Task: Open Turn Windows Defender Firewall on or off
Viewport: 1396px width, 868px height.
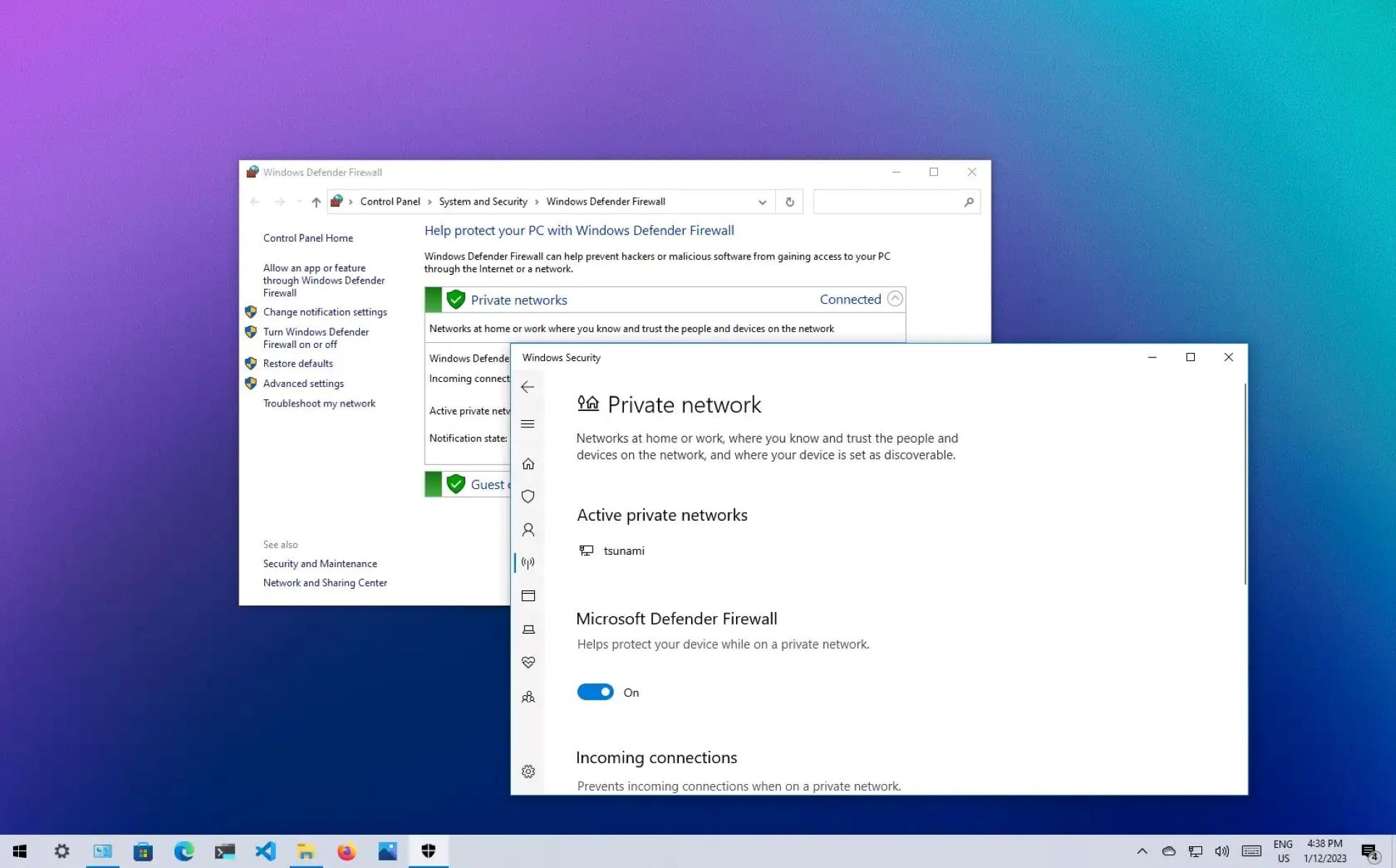Action: [x=316, y=338]
